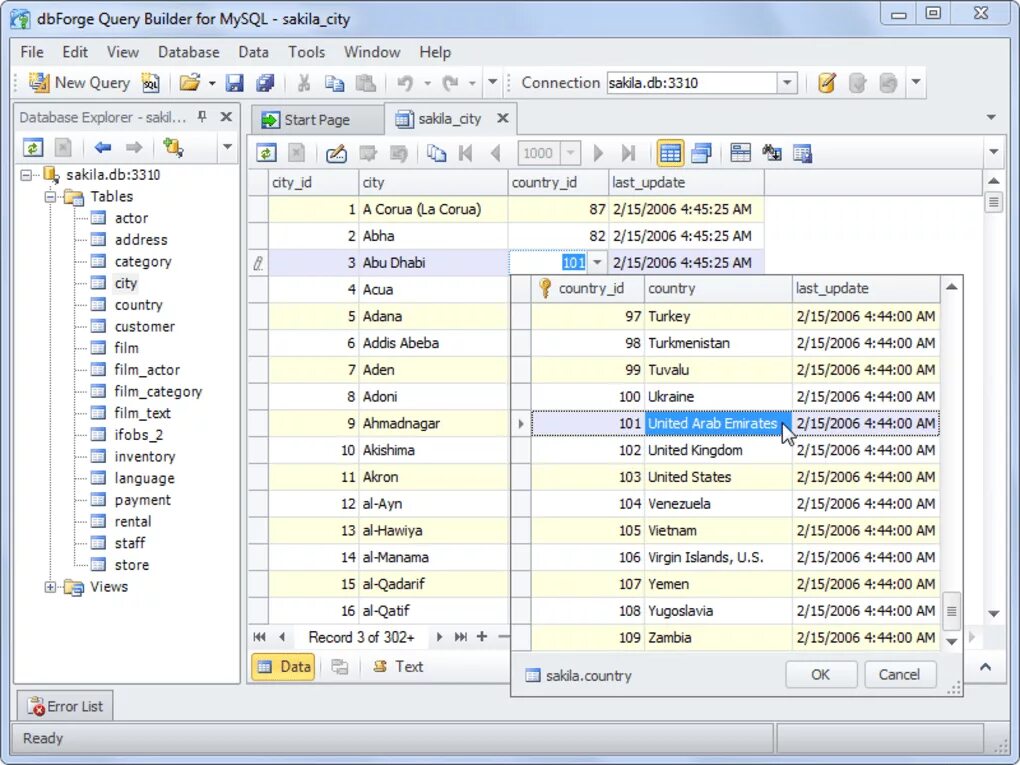
Task: Click the back arrow in Database Explorer
Action: coord(102,148)
